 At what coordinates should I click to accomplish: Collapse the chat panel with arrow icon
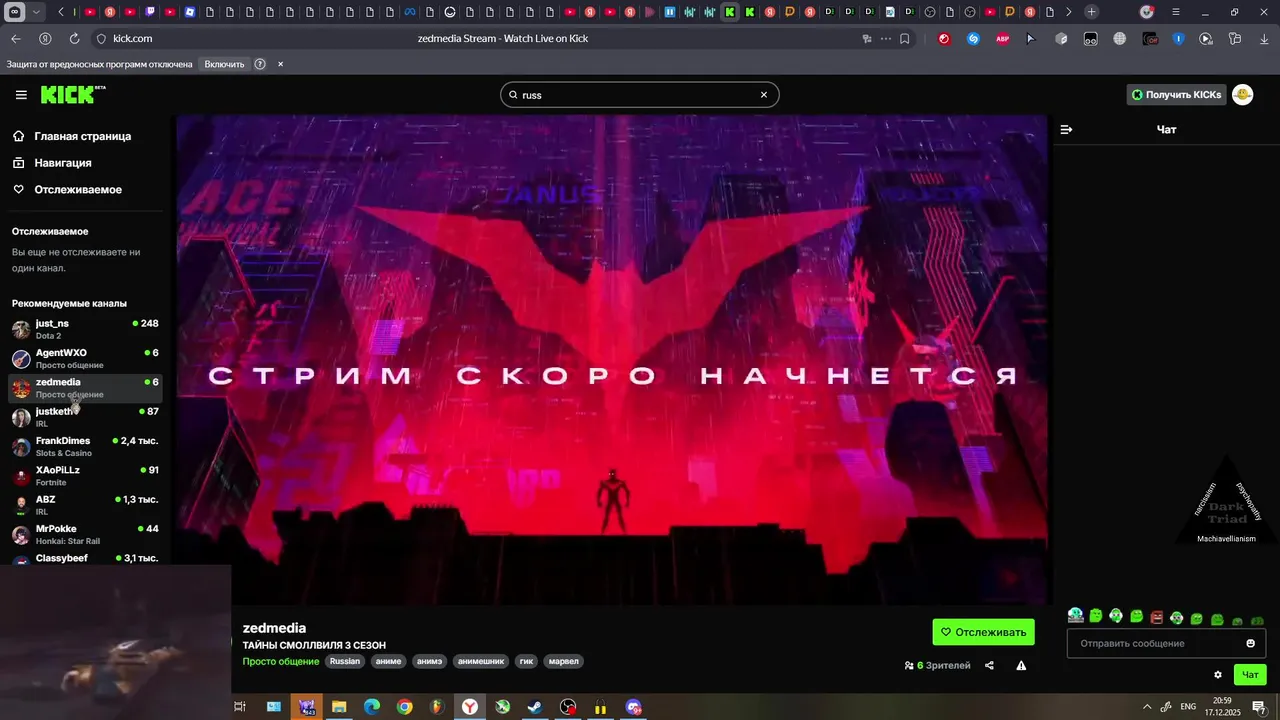click(x=1066, y=130)
